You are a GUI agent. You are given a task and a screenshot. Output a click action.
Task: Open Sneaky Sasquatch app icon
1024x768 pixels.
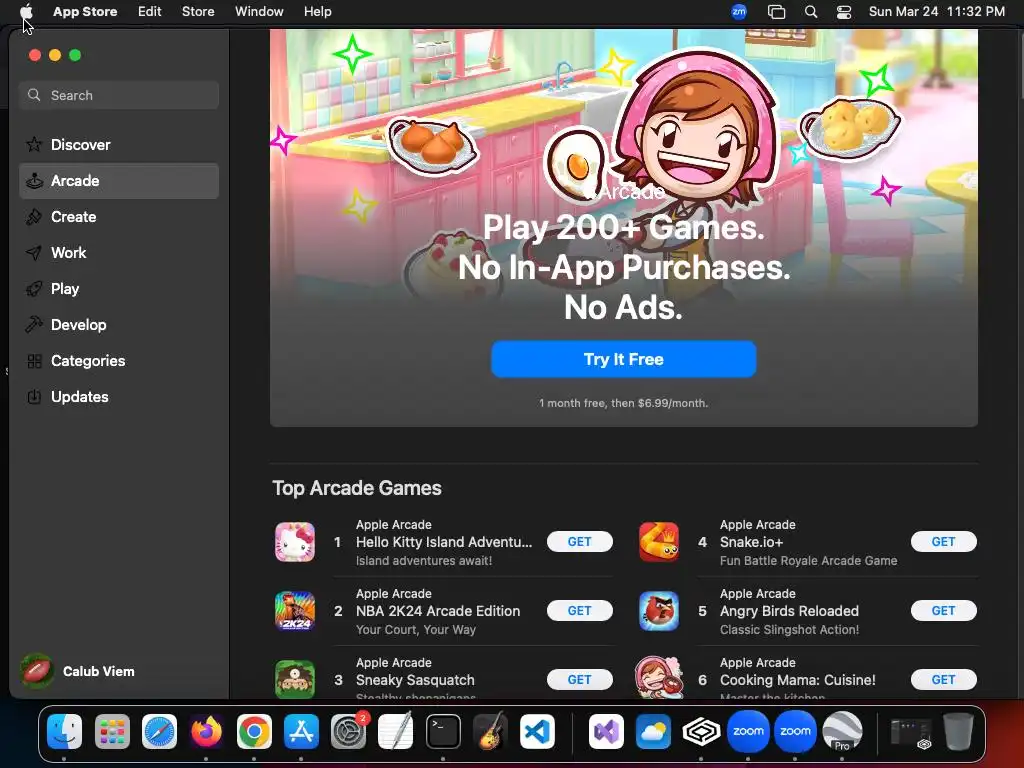coord(295,679)
